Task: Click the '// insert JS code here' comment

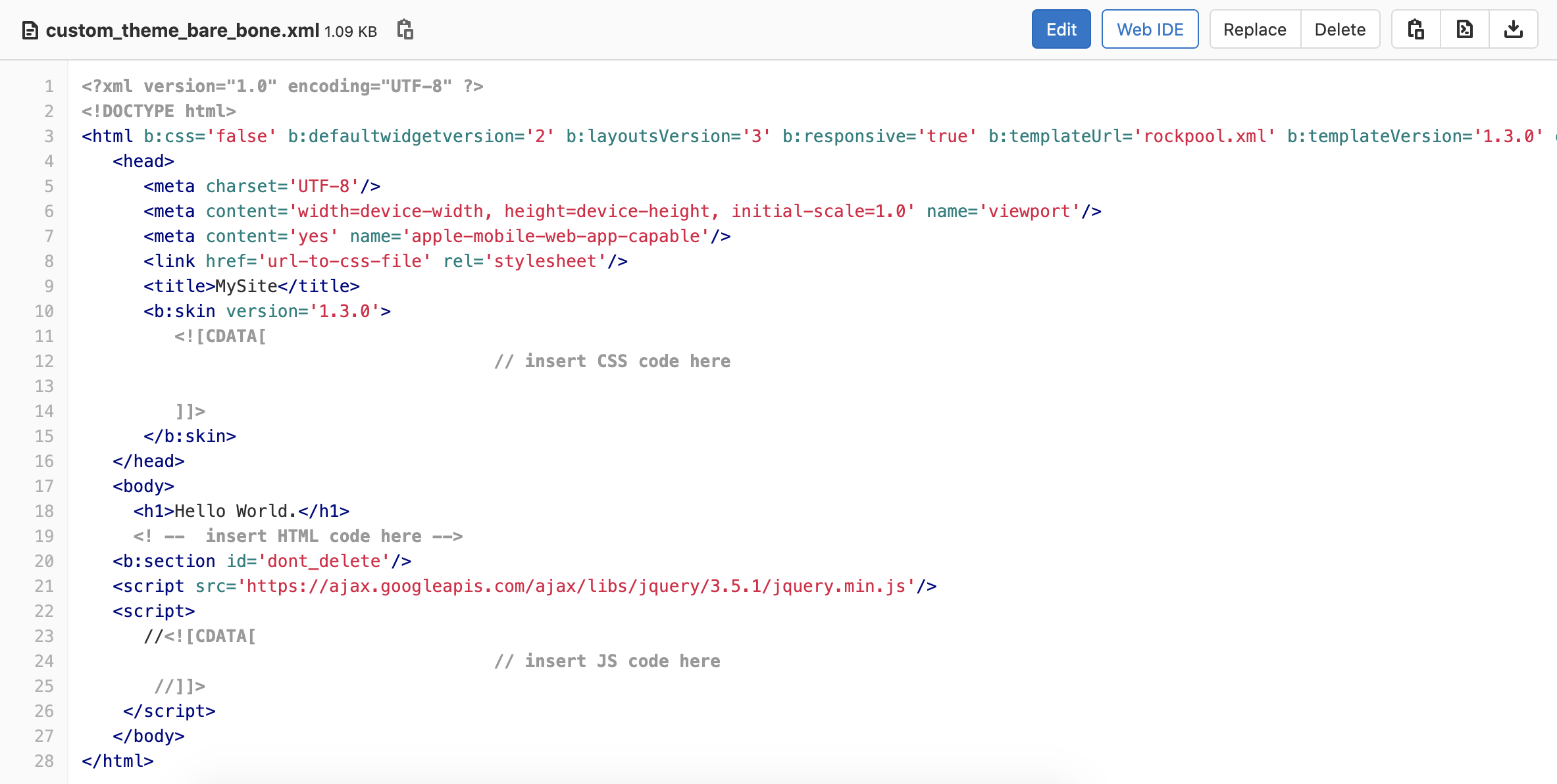Action: click(x=607, y=661)
